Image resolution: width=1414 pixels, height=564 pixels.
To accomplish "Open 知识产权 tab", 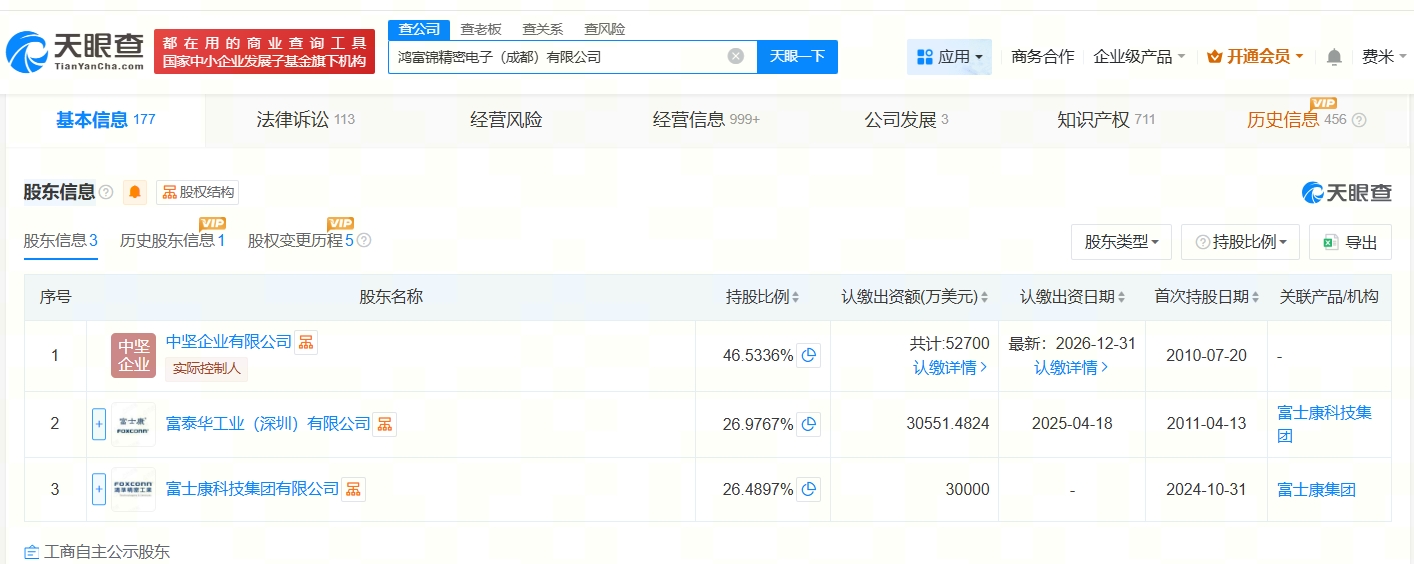I will coord(1106,120).
